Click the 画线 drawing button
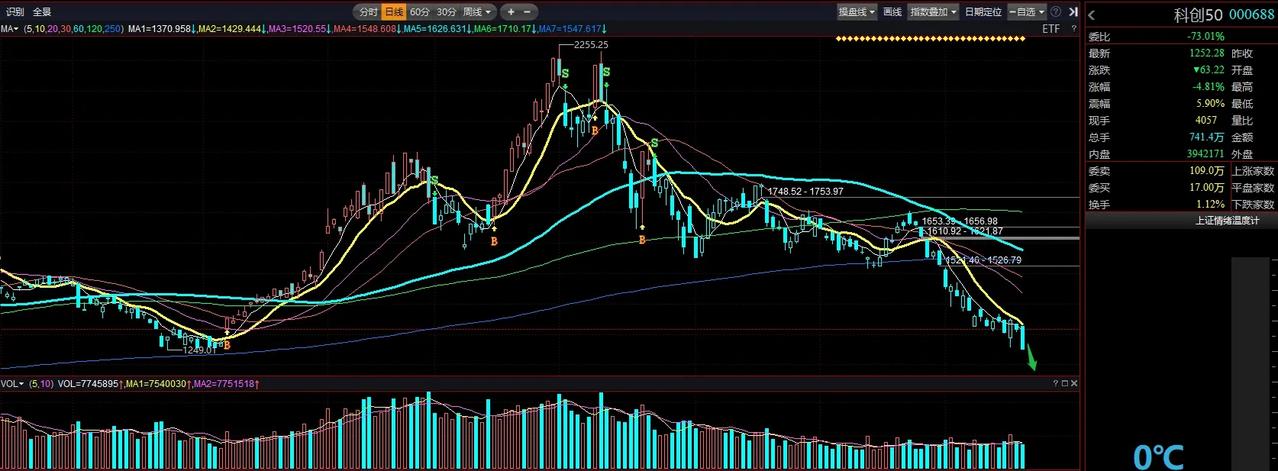This screenshot has height=471, width=1278. (x=892, y=12)
